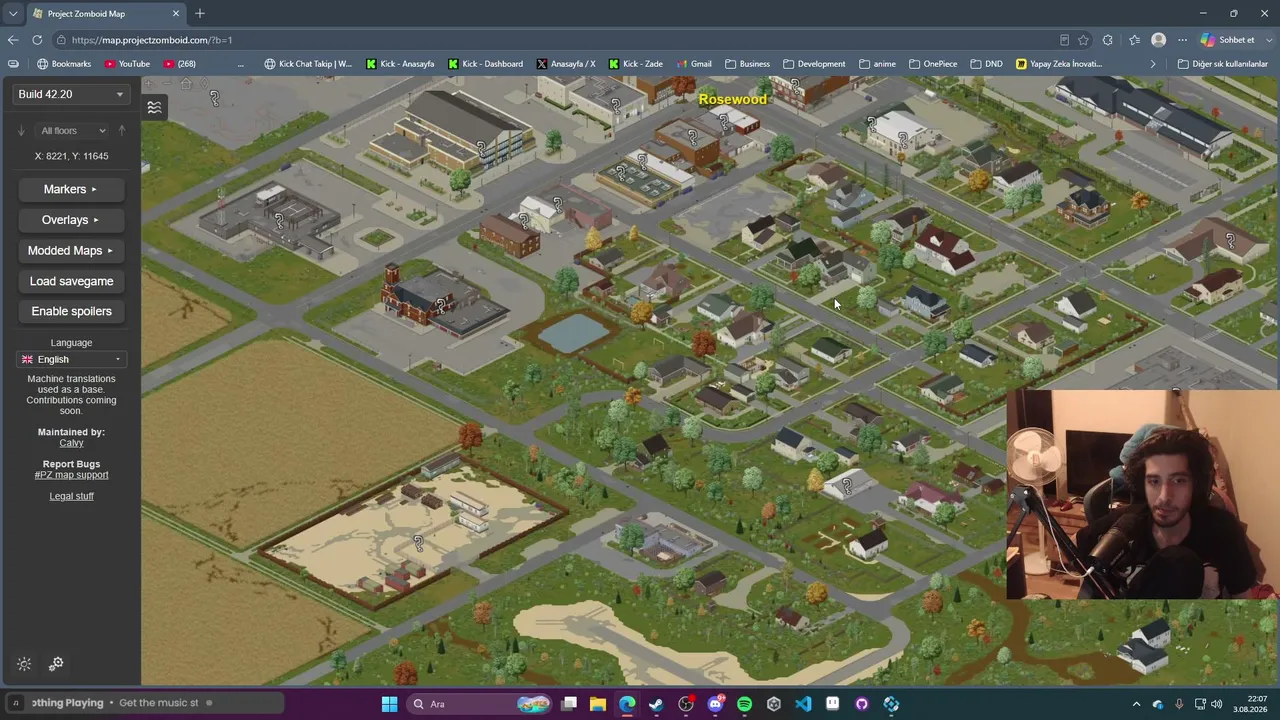Image resolution: width=1280 pixels, height=720 pixels.
Task: Go down one floor with arrow
Action: 21,130
